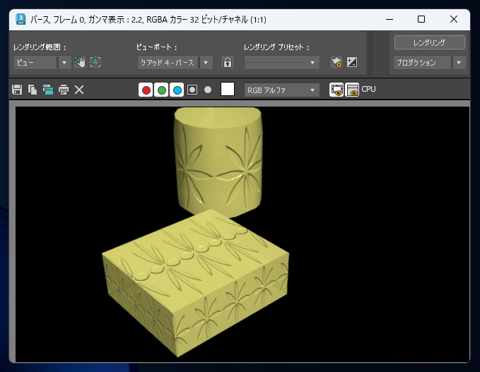
Task: Copy the rendered image to clipboard
Action: coord(32,90)
